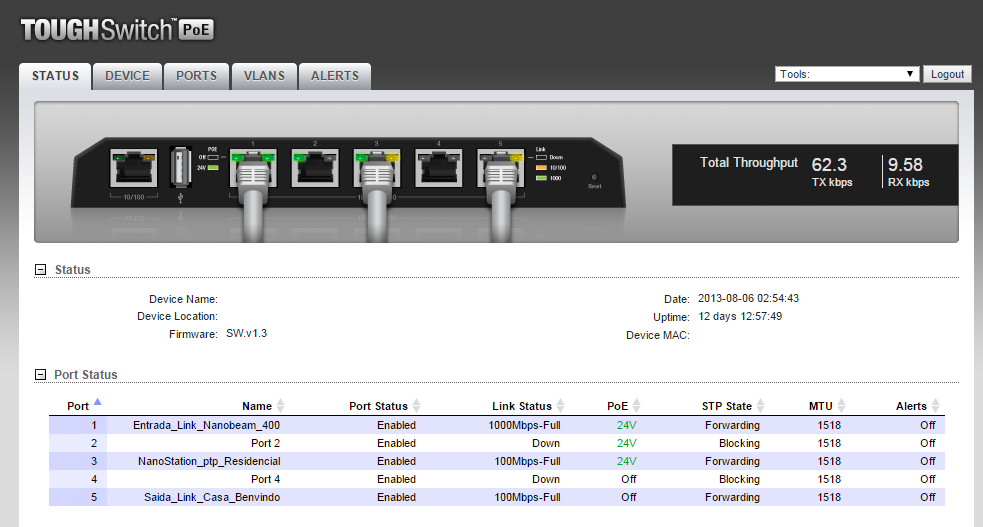Click 24V PoE value for port 2

coord(626,443)
